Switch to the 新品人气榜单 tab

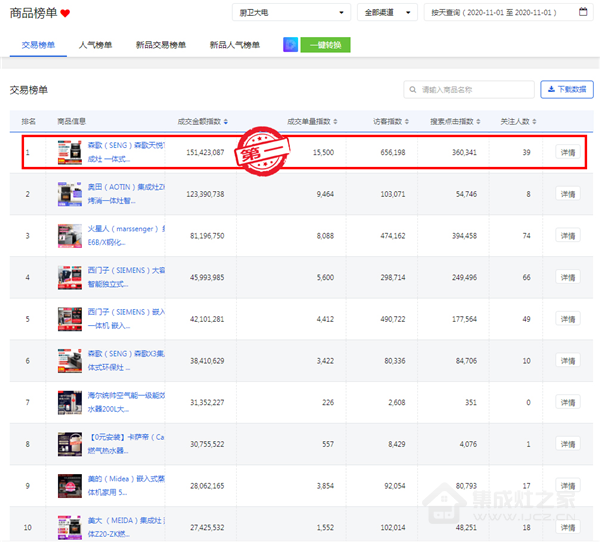235,45
